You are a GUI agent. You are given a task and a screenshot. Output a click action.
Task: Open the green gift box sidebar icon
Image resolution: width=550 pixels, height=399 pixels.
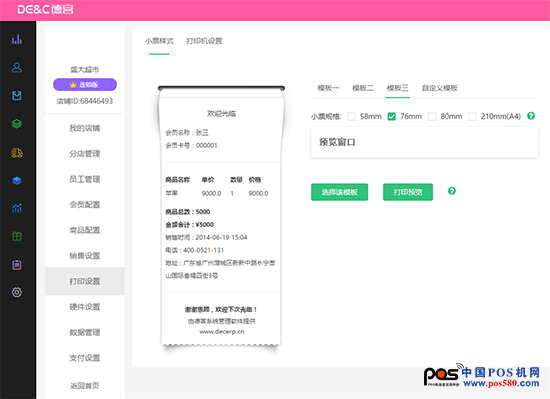point(16,236)
